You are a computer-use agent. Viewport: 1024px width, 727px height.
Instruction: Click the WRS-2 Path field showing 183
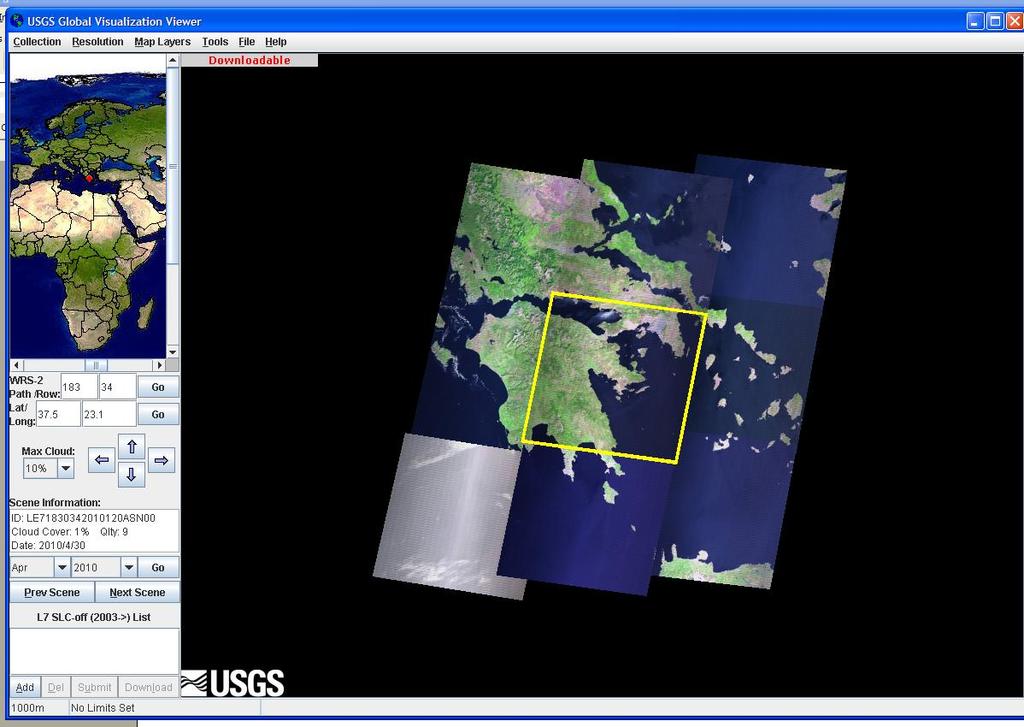tap(79, 387)
